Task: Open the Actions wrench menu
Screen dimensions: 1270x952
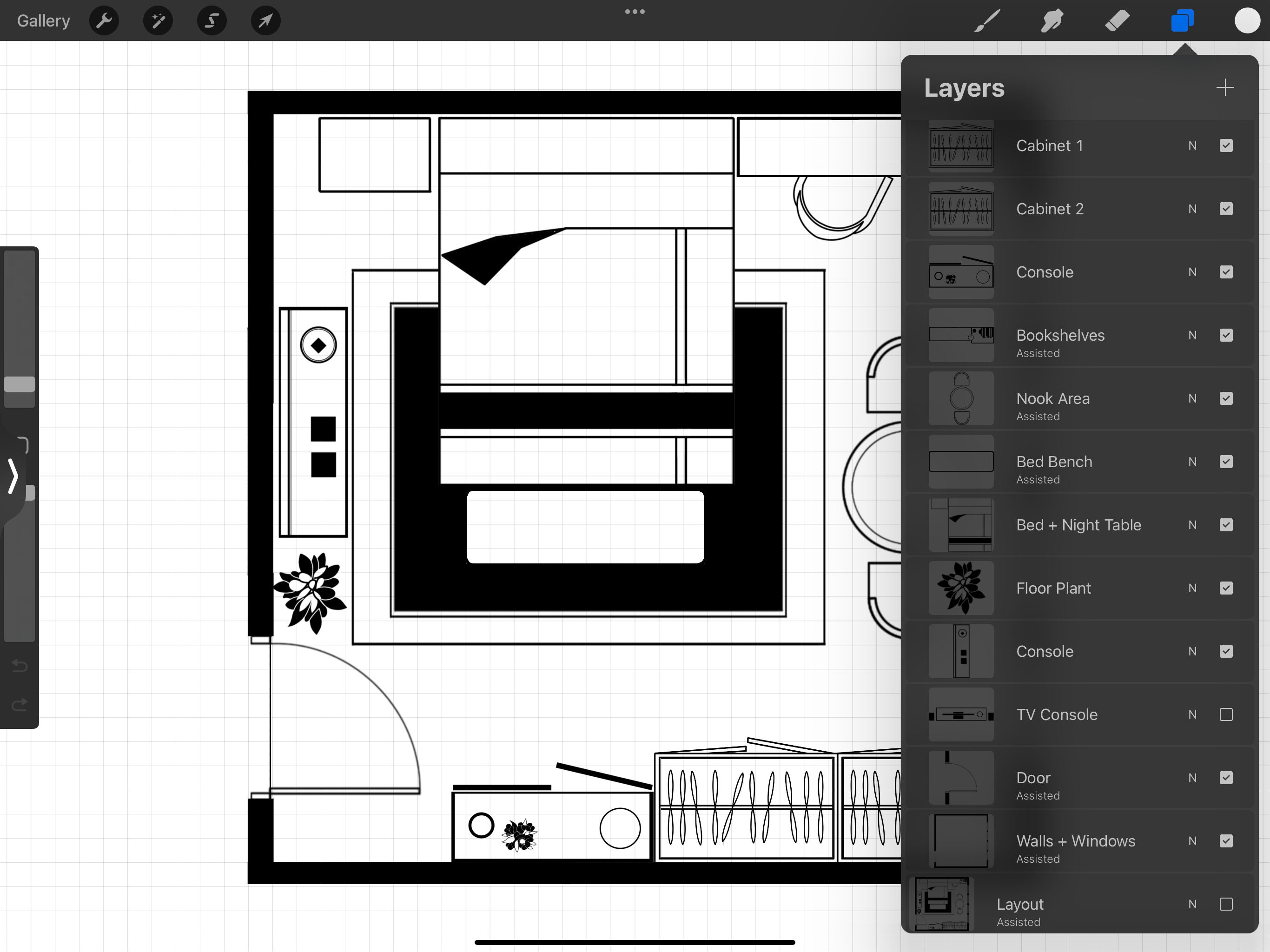Action: pyautogui.click(x=104, y=20)
